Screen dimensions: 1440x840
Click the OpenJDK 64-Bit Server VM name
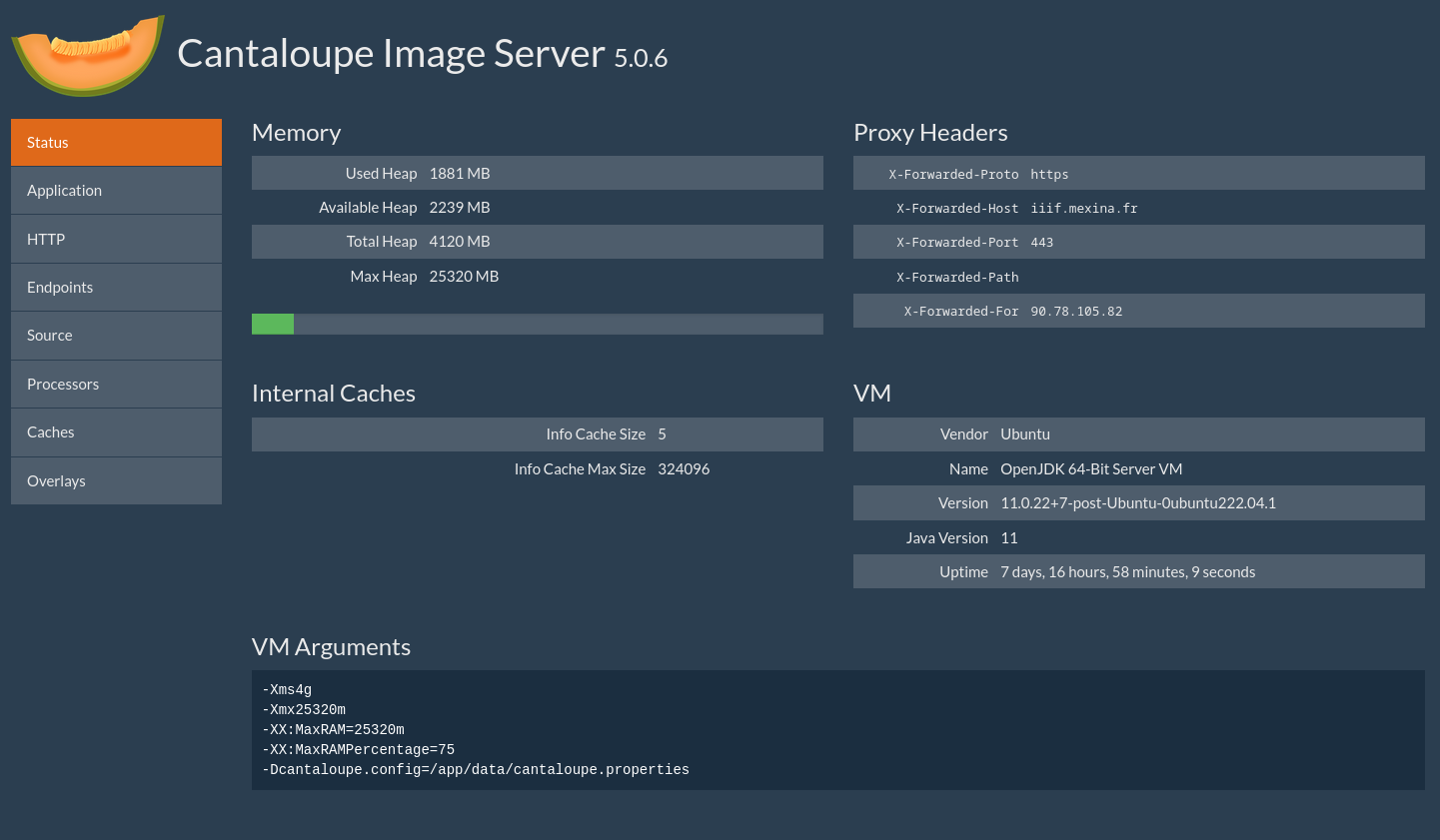coord(1091,469)
